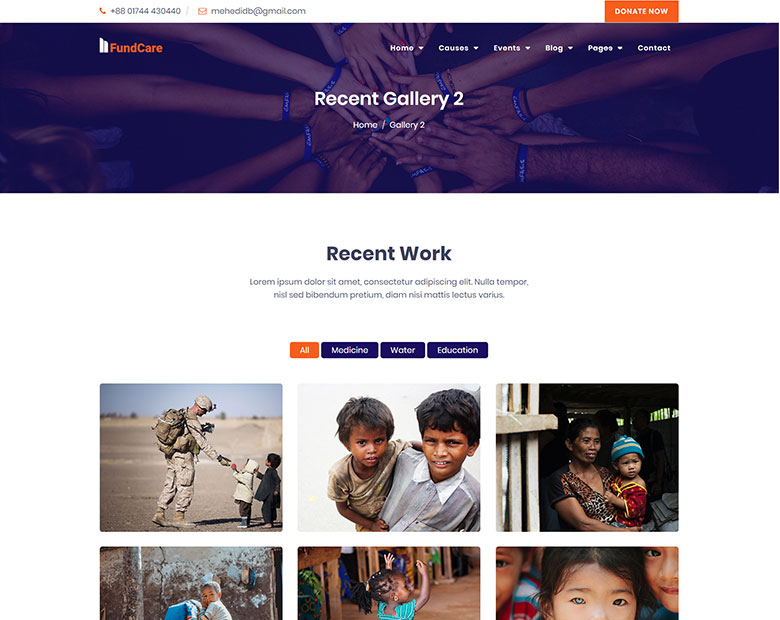
Task: Expand the Home menu dropdown arrow
Action: tap(421, 48)
